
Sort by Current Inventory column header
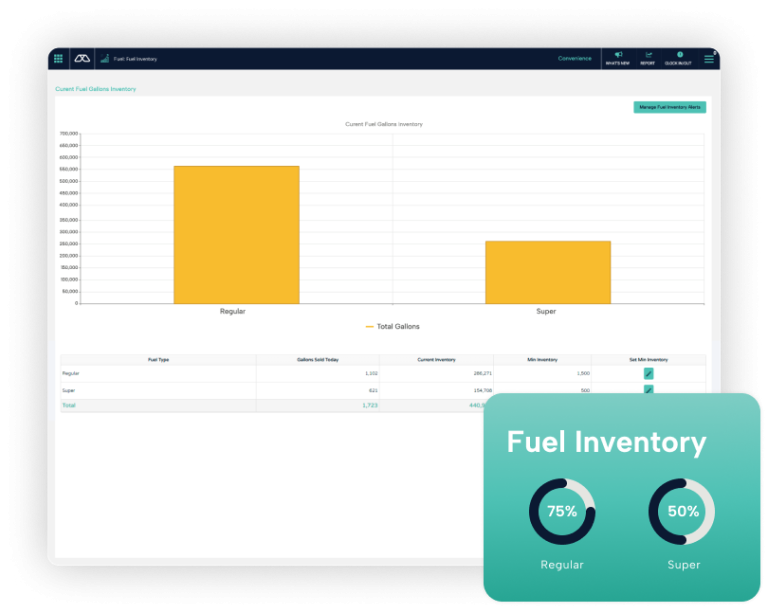tap(436, 360)
